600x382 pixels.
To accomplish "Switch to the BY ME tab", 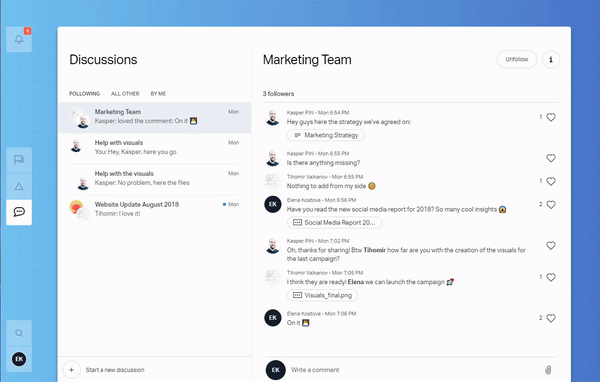I will pos(158,94).
